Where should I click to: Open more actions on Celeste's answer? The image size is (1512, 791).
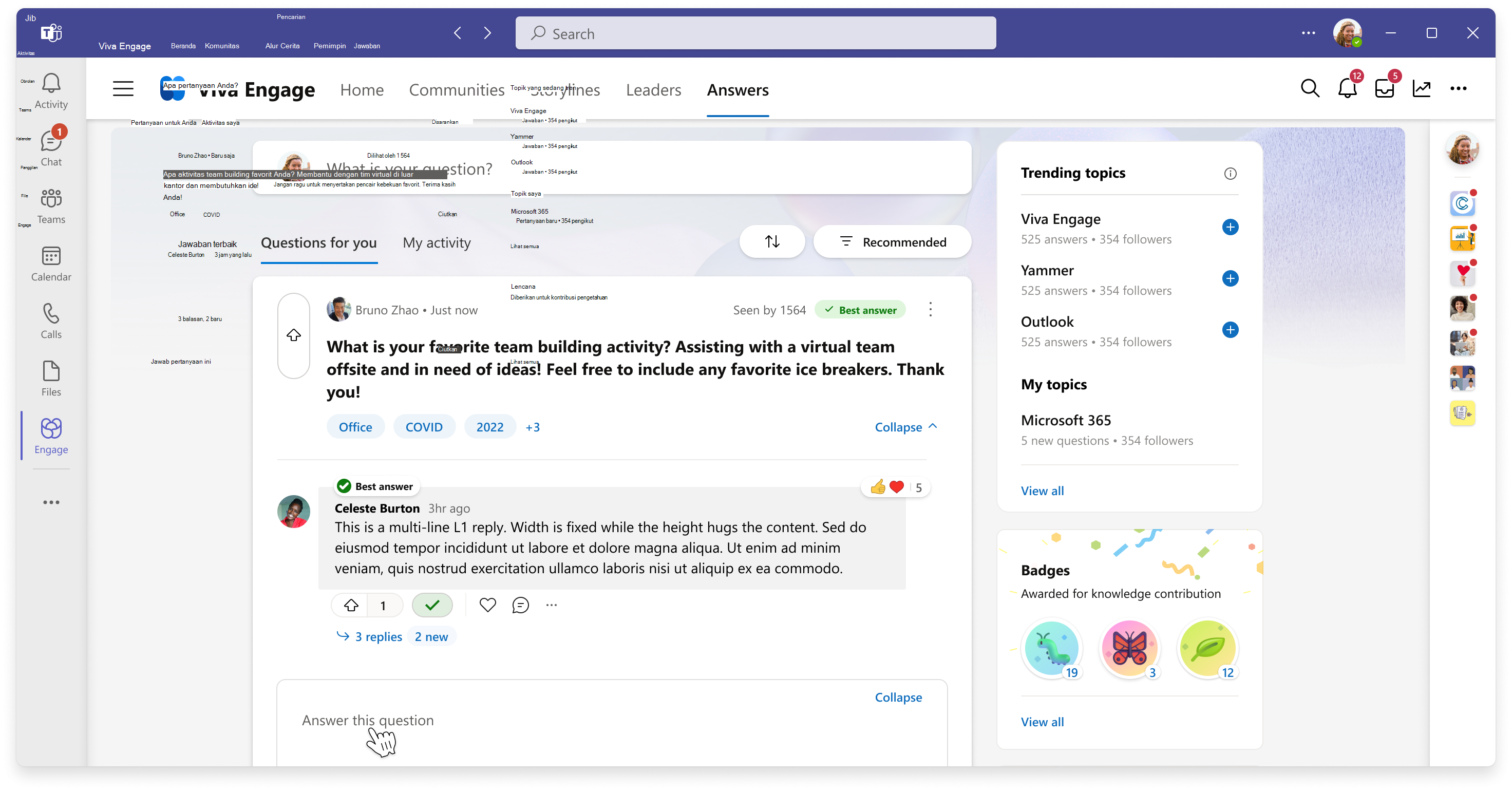click(551, 605)
